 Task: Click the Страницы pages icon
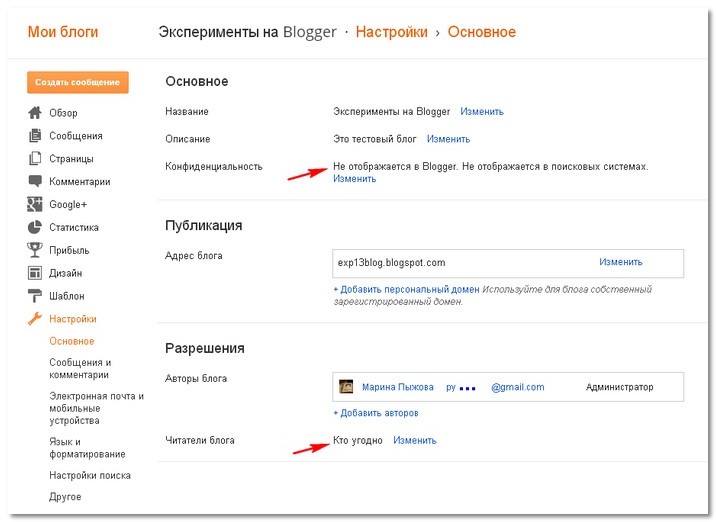(x=35, y=158)
